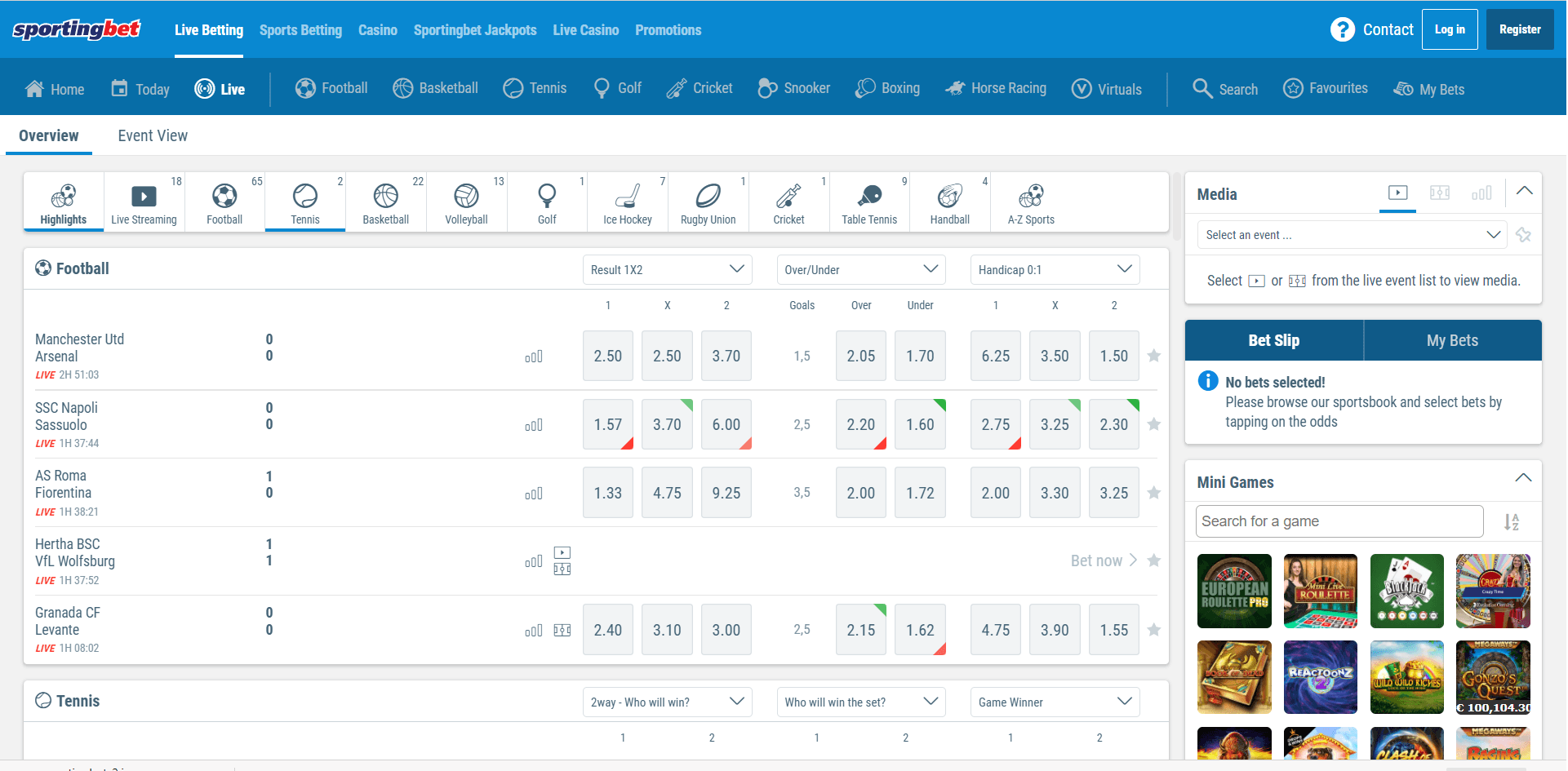Collapse the Mini Games panel
The width and height of the screenshot is (1568, 771).
pos(1523,478)
